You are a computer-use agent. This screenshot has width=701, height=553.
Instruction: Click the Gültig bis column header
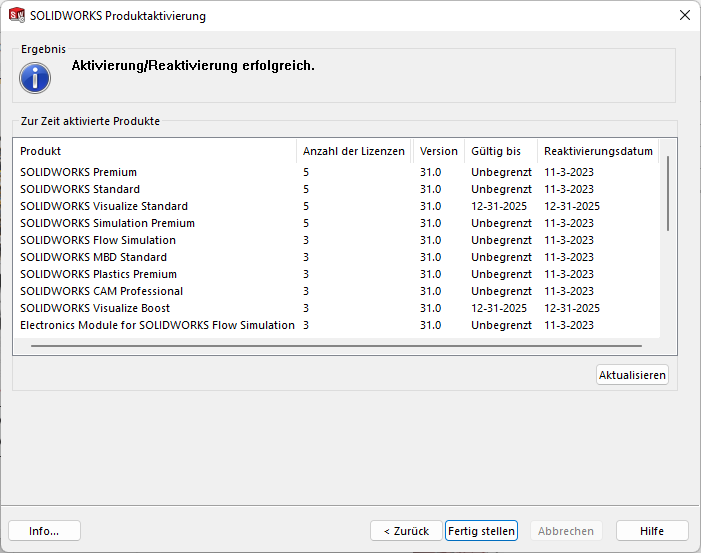pyautogui.click(x=496, y=151)
